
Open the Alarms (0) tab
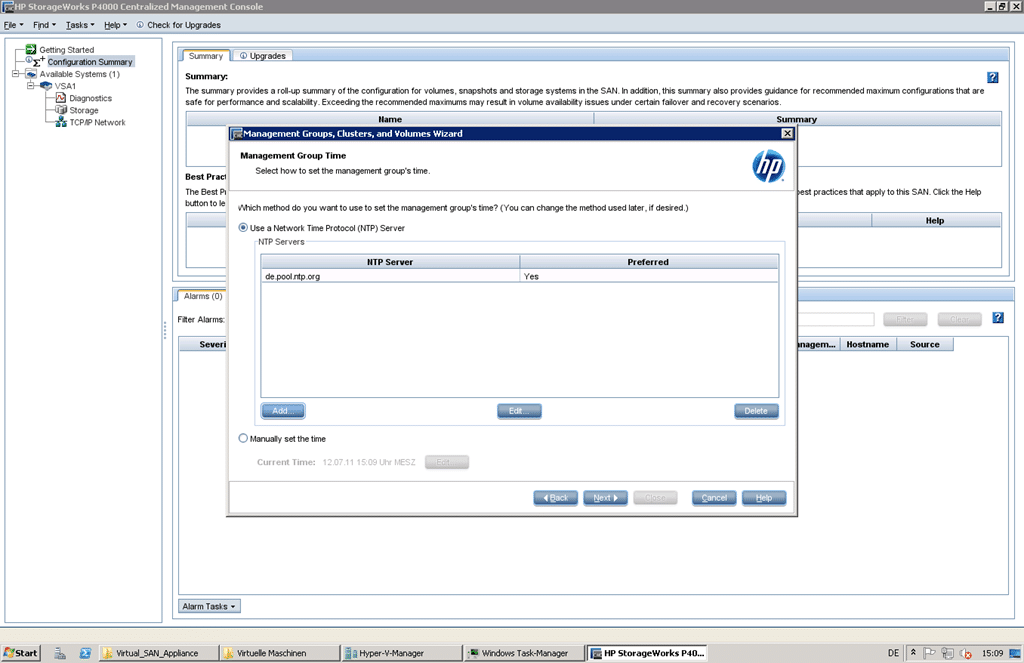[x=202, y=296]
